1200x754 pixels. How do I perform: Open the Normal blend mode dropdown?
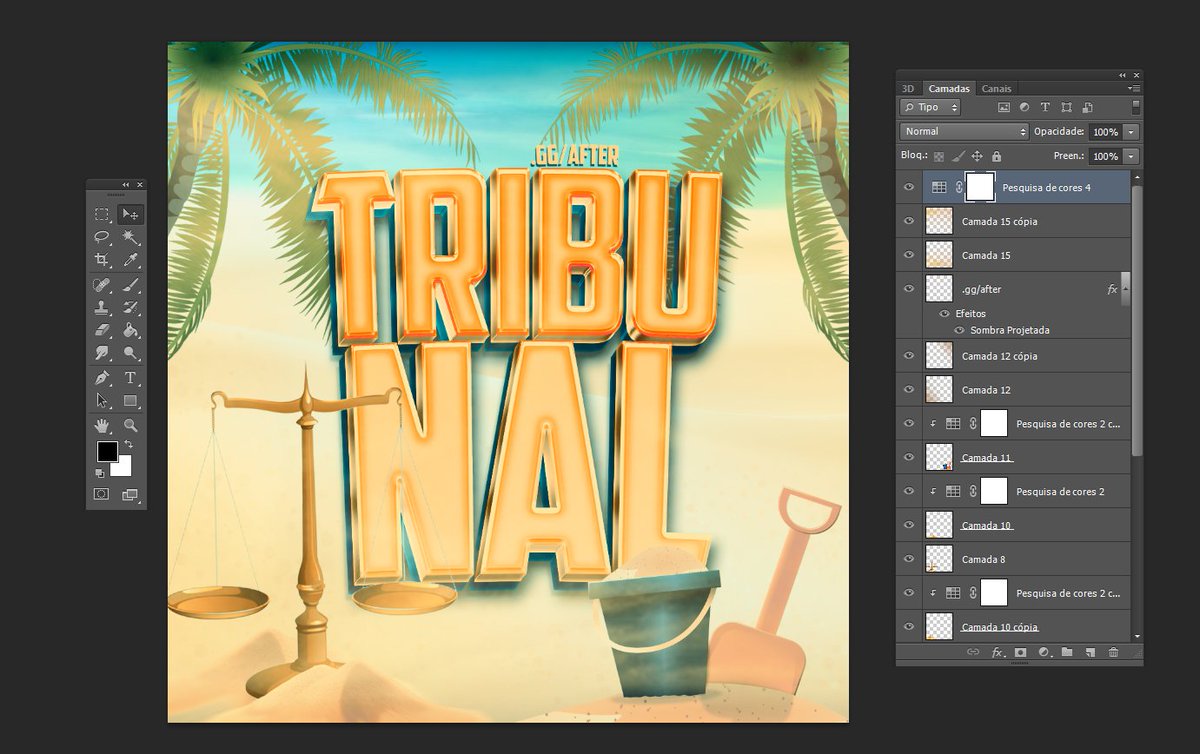click(x=964, y=131)
